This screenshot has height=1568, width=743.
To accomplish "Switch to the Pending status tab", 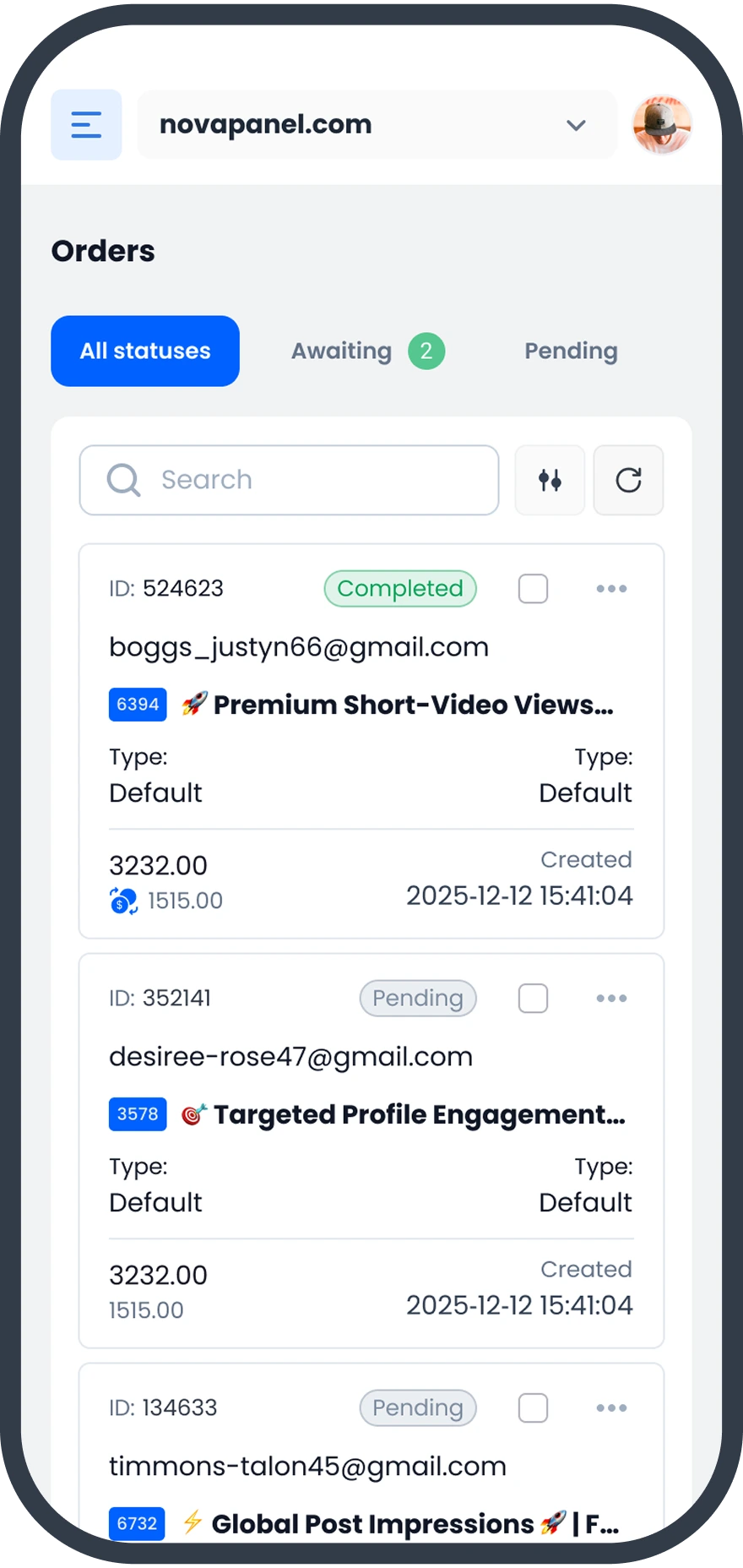I will (x=572, y=351).
